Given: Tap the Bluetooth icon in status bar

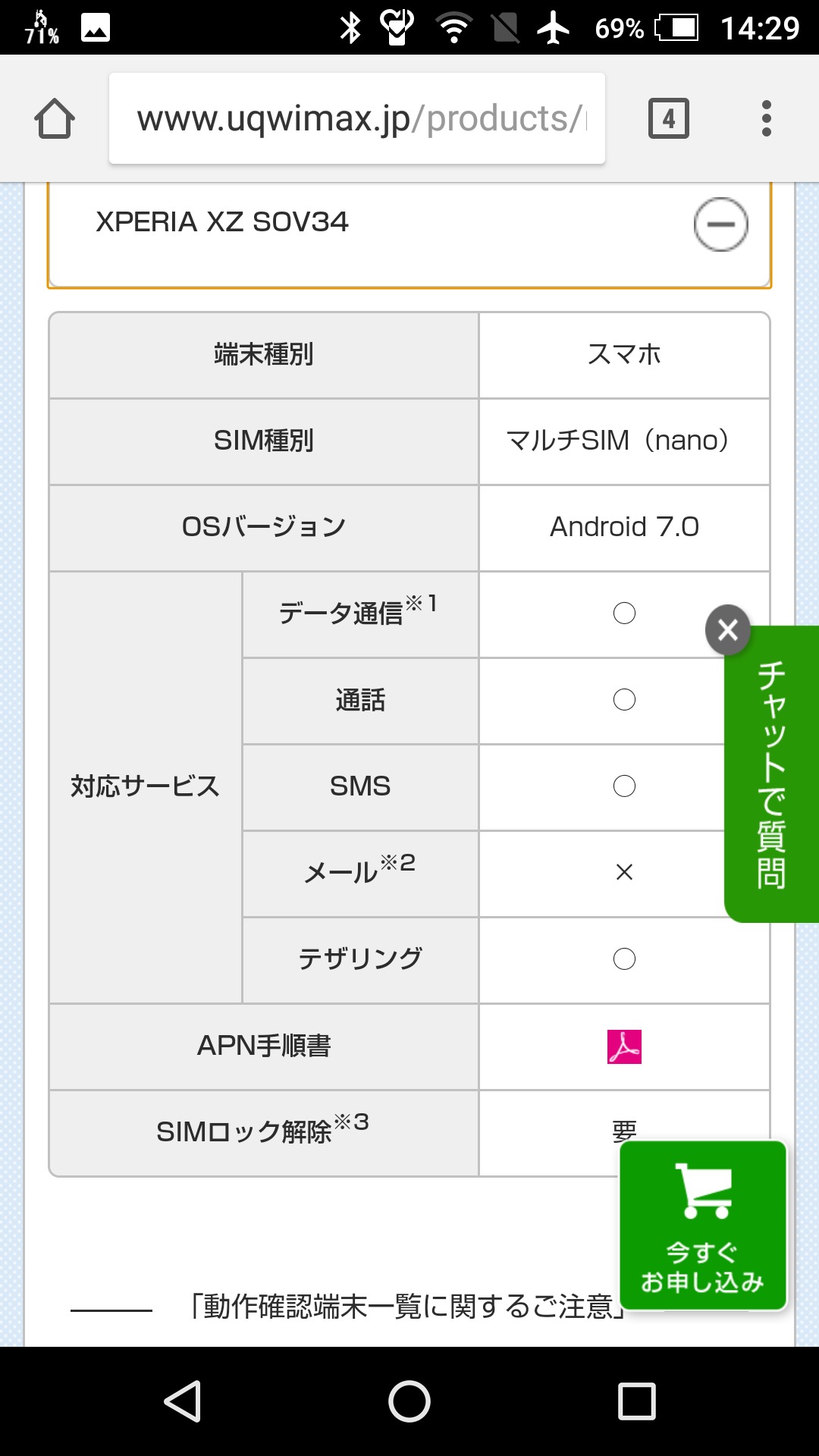Looking at the screenshot, I should tap(350, 28).
